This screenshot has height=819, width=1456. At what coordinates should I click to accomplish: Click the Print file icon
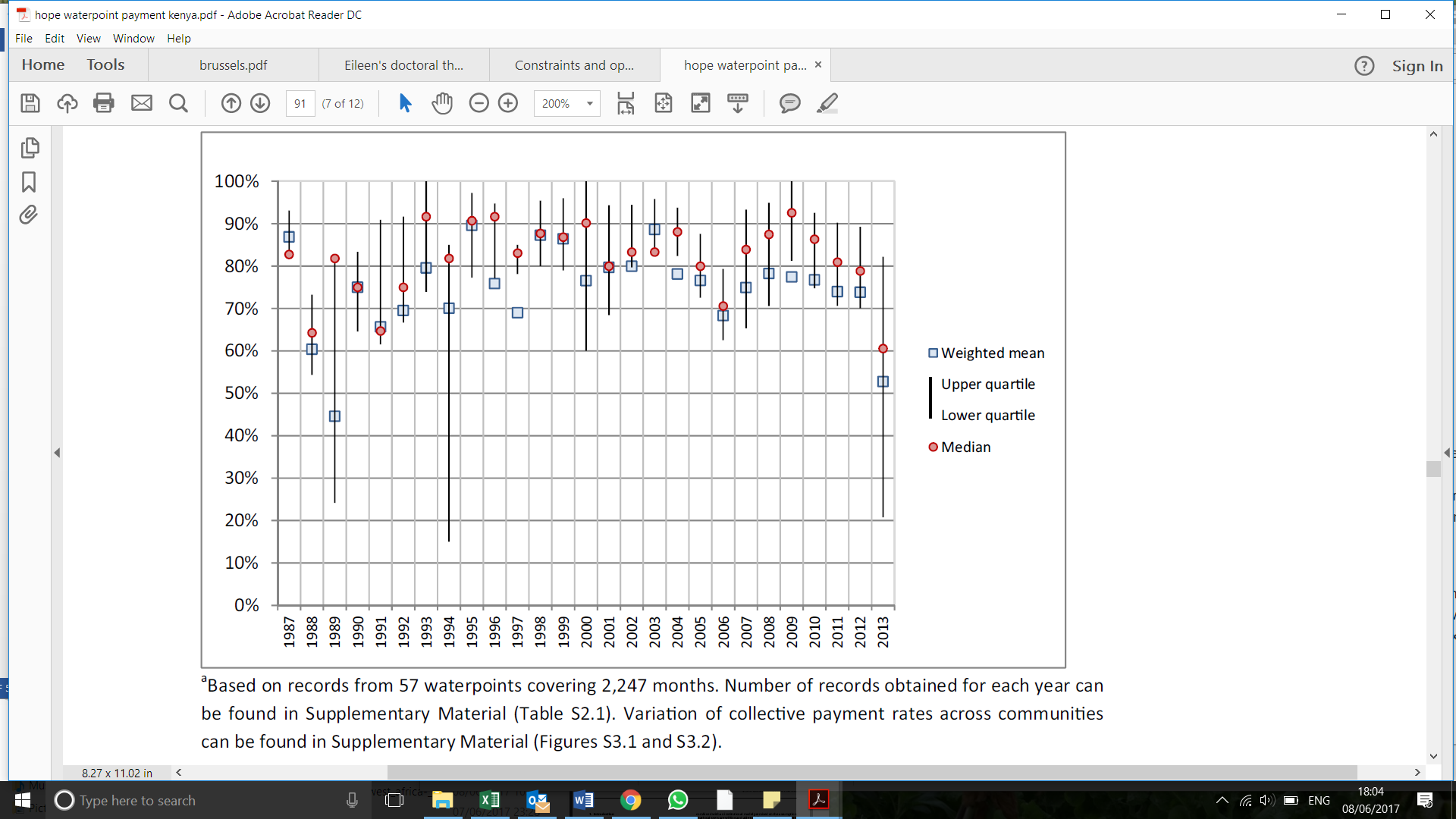[104, 103]
